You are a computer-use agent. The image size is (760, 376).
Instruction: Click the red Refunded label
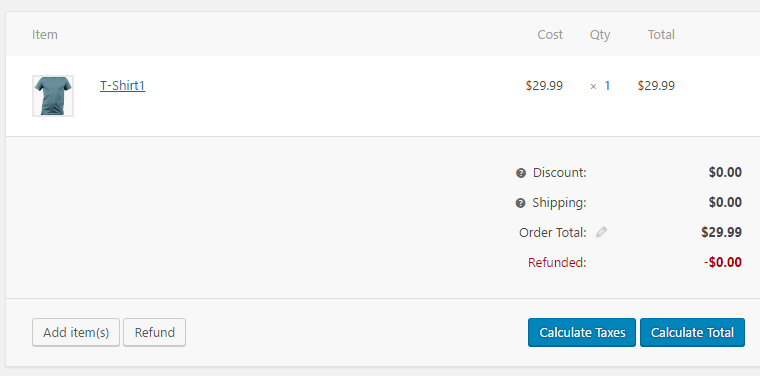pos(557,263)
